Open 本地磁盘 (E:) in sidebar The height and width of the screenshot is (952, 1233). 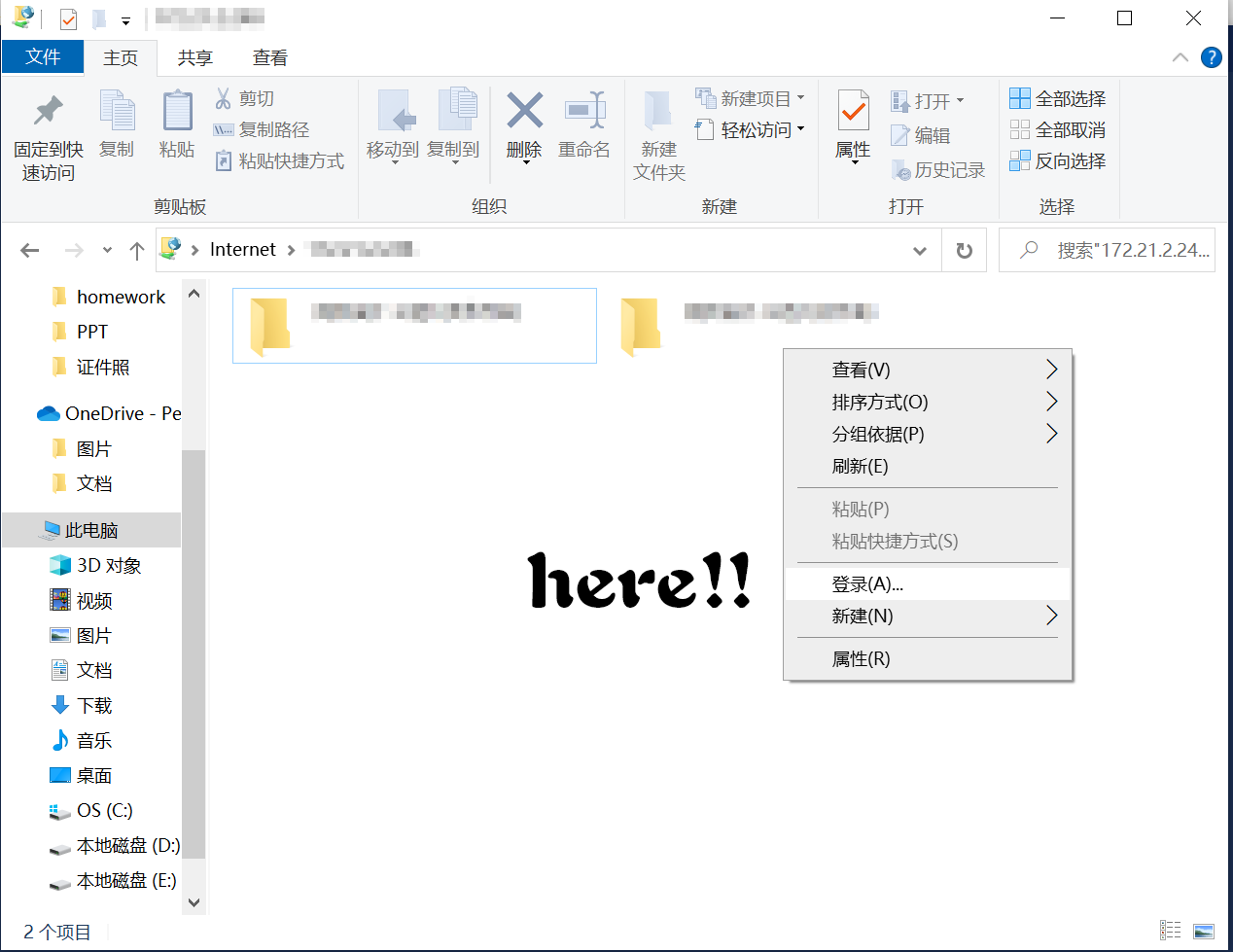(113, 880)
